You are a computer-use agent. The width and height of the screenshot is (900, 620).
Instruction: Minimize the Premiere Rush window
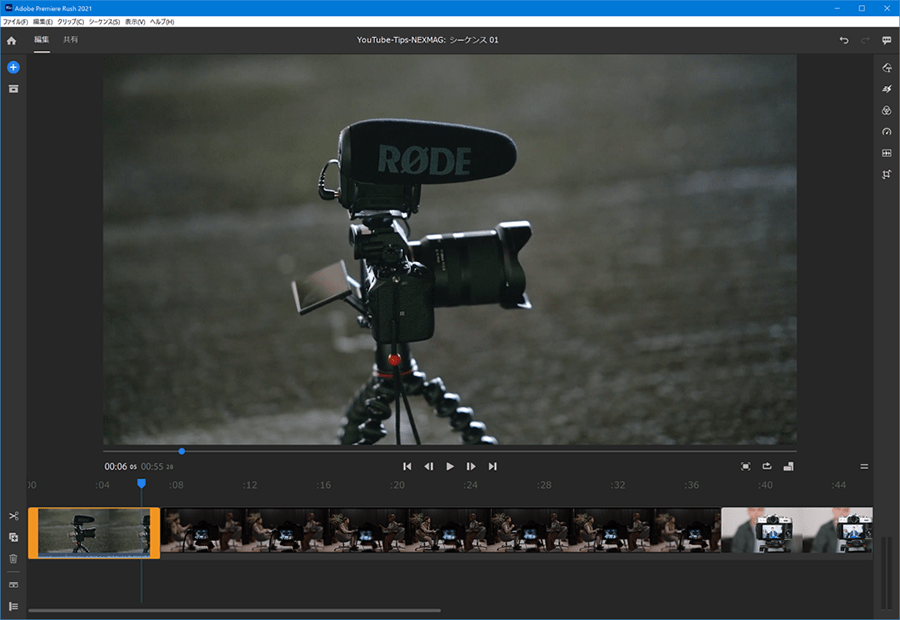[837, 8]
